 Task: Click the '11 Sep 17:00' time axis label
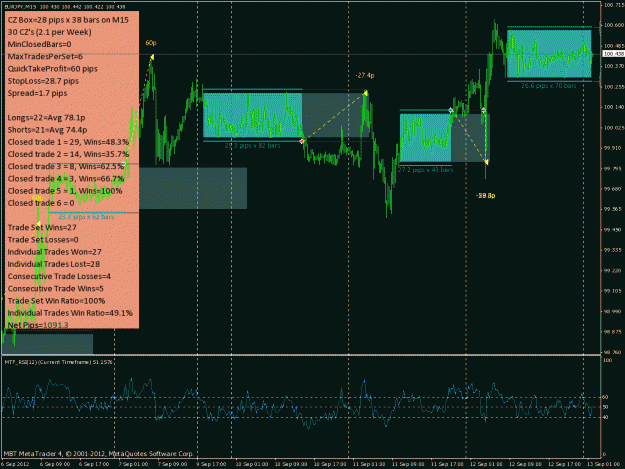tap(447, 464)
